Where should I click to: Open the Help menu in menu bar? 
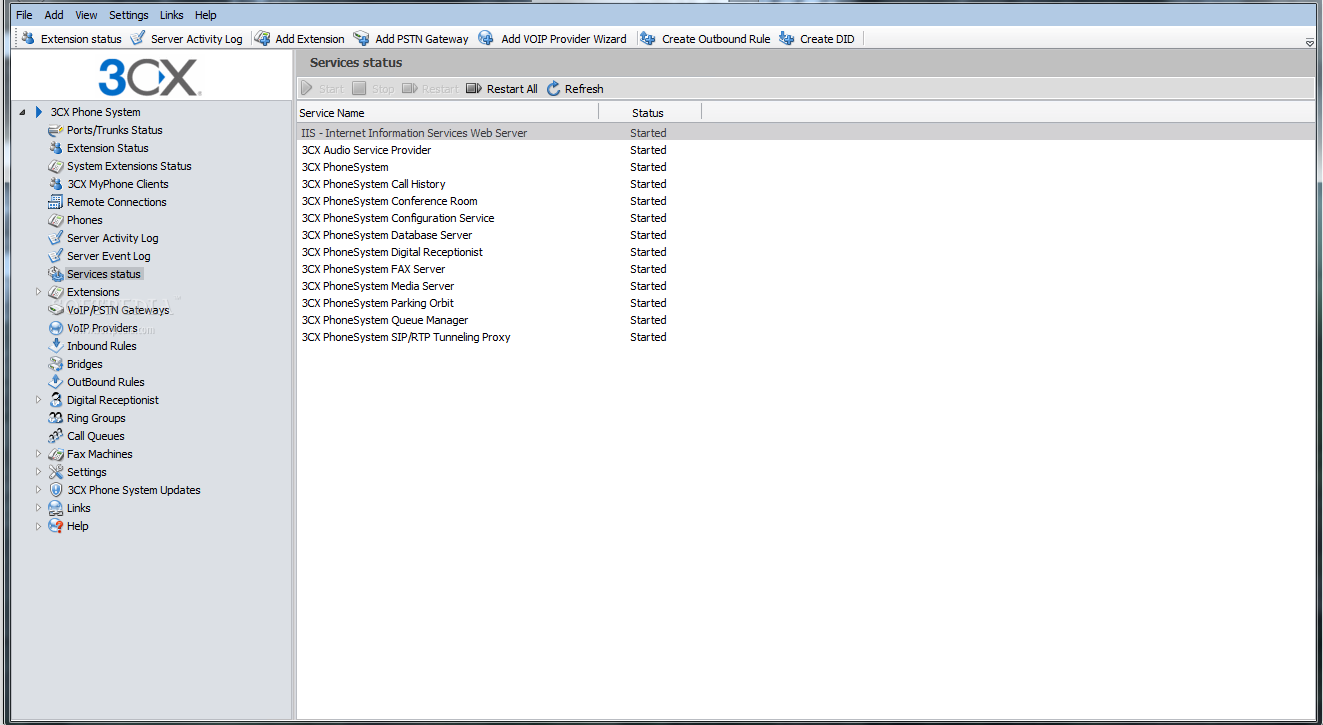click(205, 15)
